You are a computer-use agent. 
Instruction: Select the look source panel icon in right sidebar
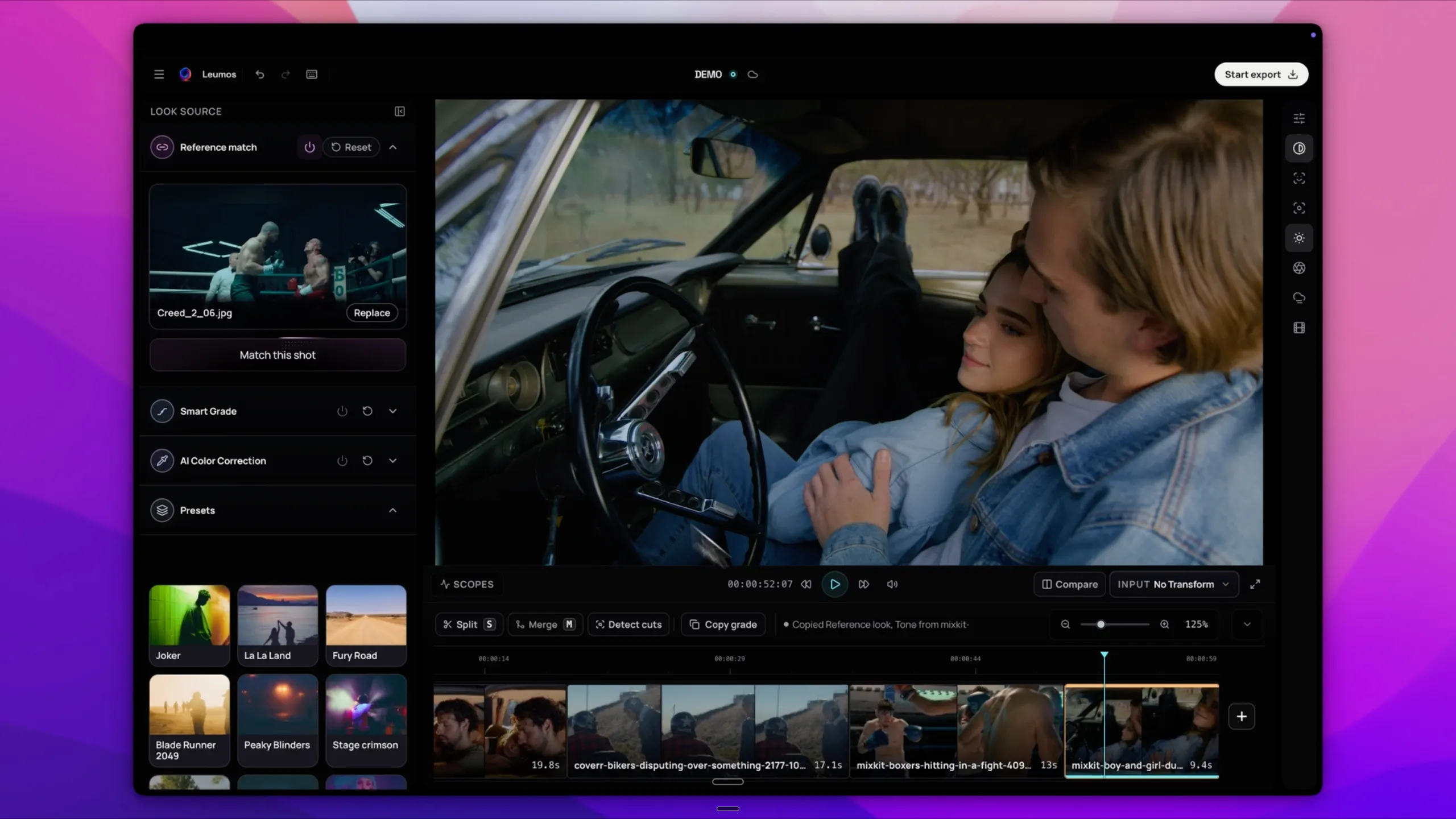(1299, 148)
